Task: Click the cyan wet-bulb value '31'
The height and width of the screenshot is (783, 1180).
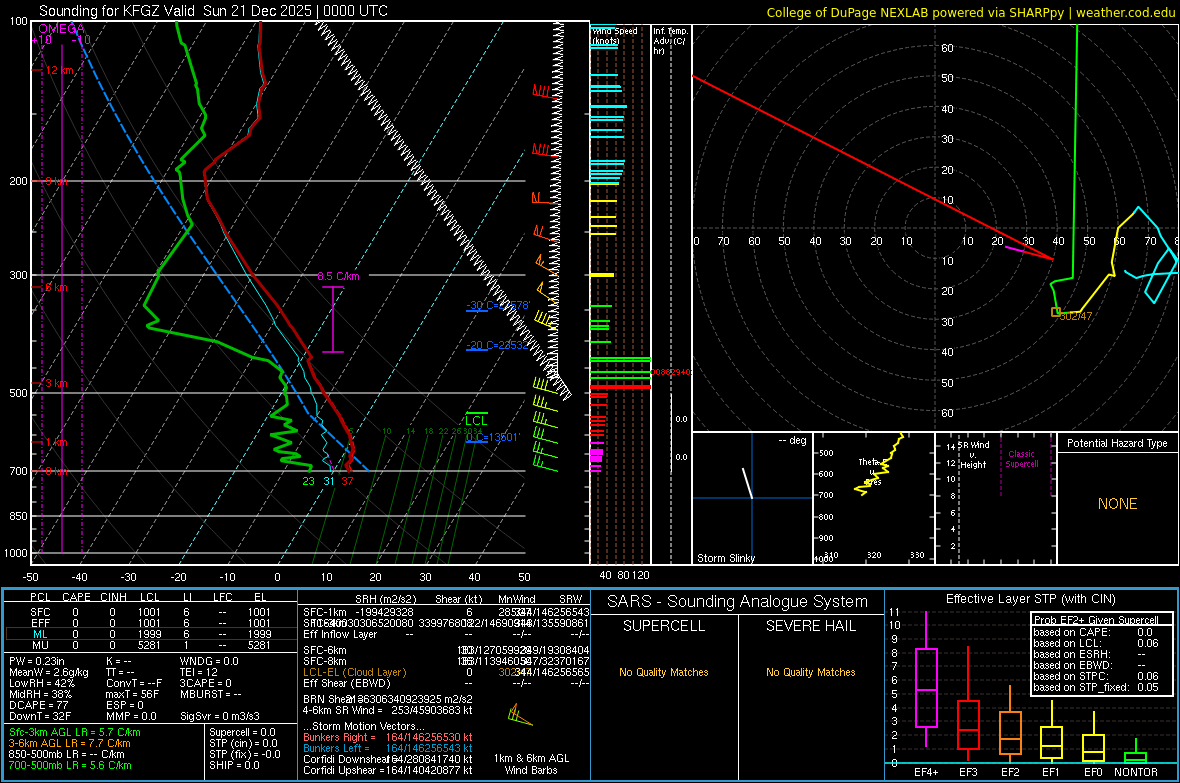Action: tap(329, 481)
